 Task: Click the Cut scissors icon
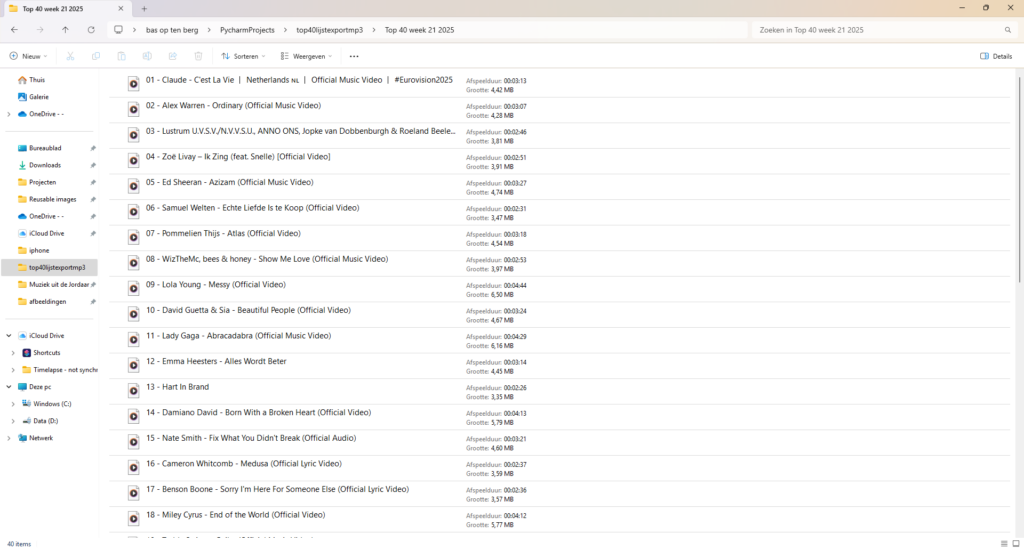coord(71,56)
